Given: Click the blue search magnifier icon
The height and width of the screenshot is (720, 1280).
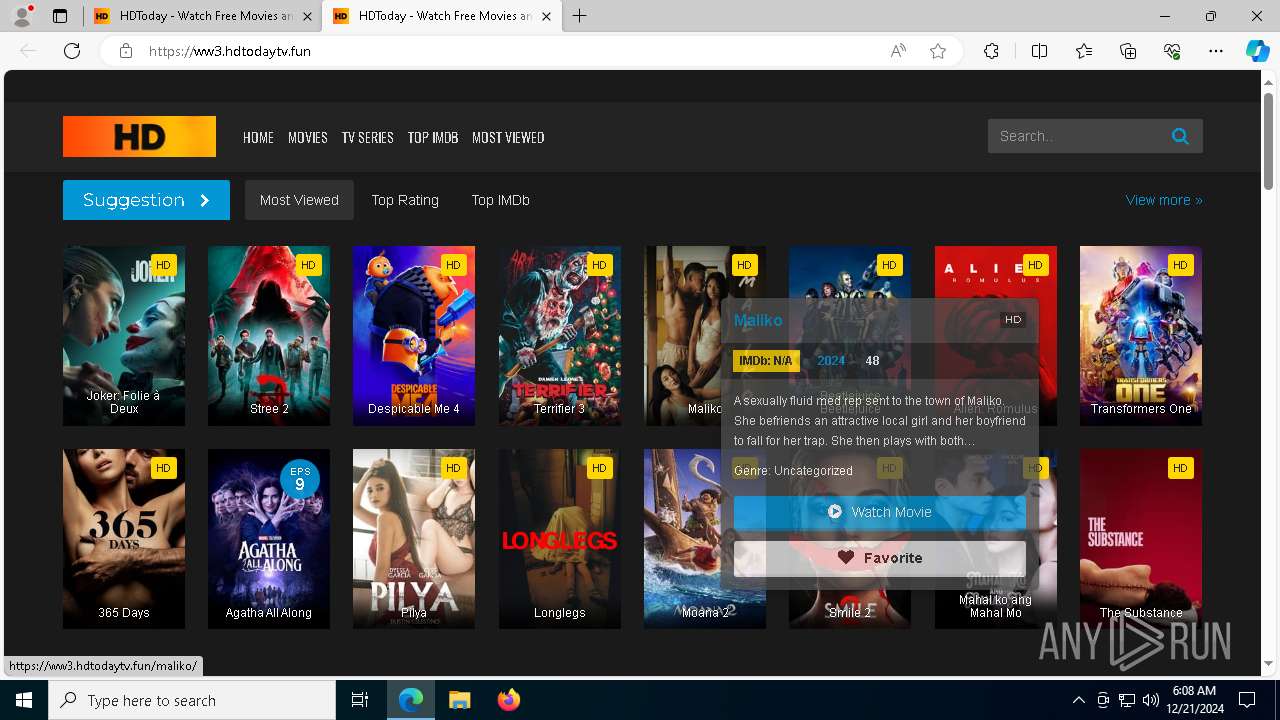Looking at the screenshot, I should (x=1180, y=136).
